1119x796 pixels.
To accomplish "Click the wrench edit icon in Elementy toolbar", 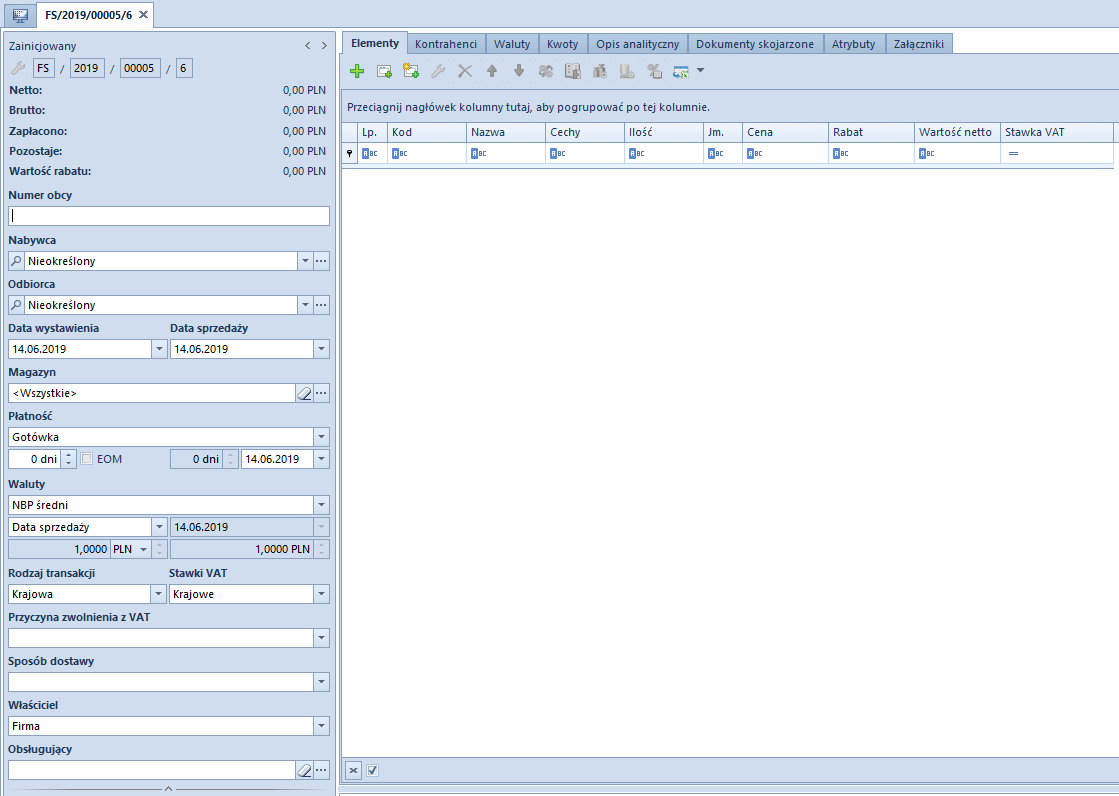I will point(438,71).
